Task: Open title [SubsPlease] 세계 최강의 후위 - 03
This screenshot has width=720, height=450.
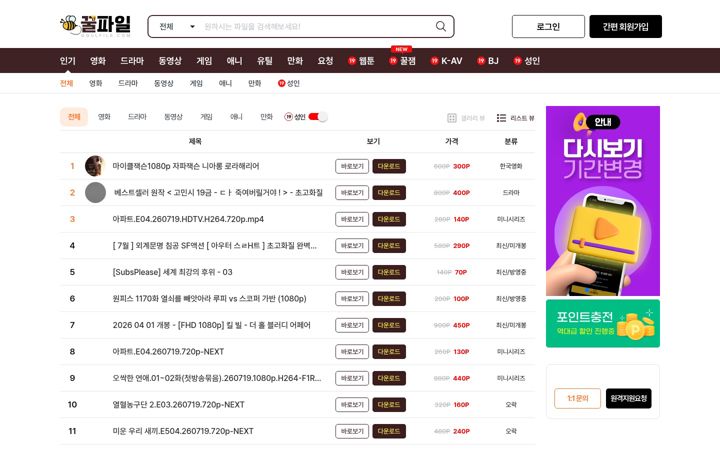Action: (173, 272)
